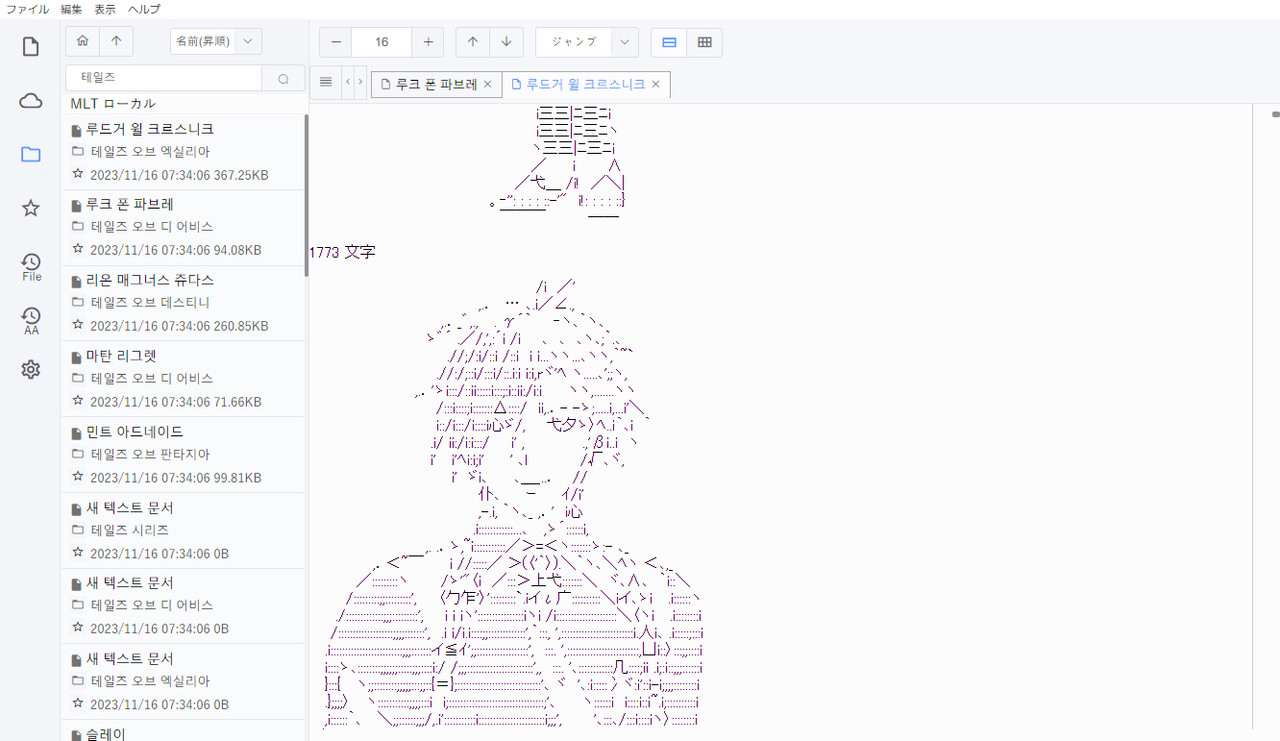Viewport: 1280px width, 741px height.
Task: Open the File history icon
Action: (31, 266)
